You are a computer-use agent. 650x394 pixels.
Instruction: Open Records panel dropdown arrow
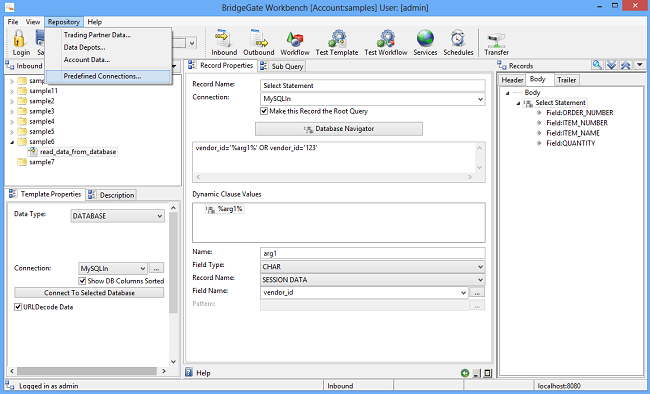[640, 65]
